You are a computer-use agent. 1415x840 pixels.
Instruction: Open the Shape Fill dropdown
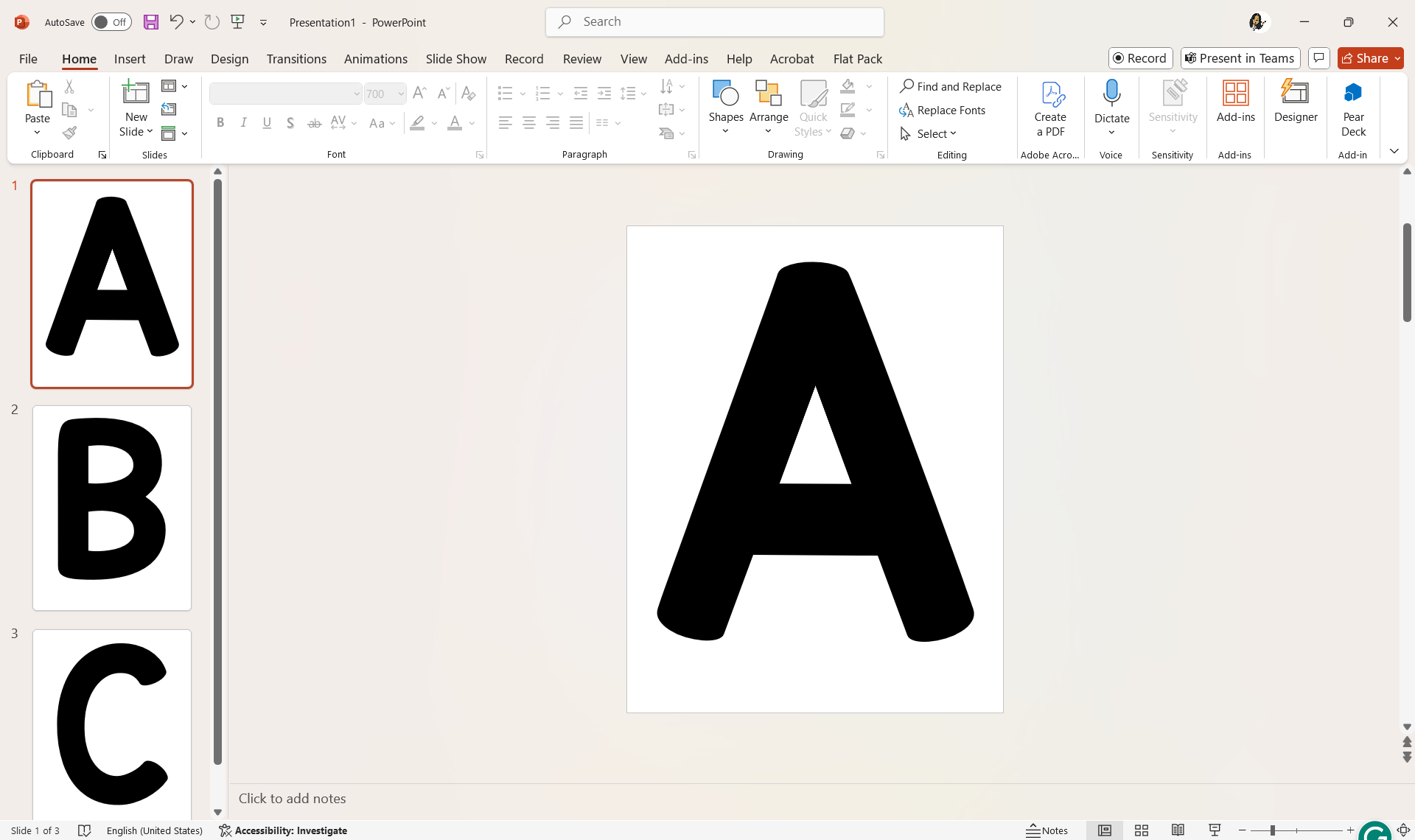(870, 85)
